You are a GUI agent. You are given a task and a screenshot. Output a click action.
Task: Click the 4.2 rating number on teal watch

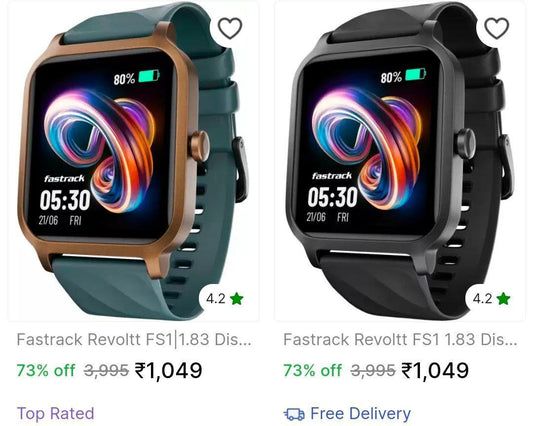(x=216, y=299)
